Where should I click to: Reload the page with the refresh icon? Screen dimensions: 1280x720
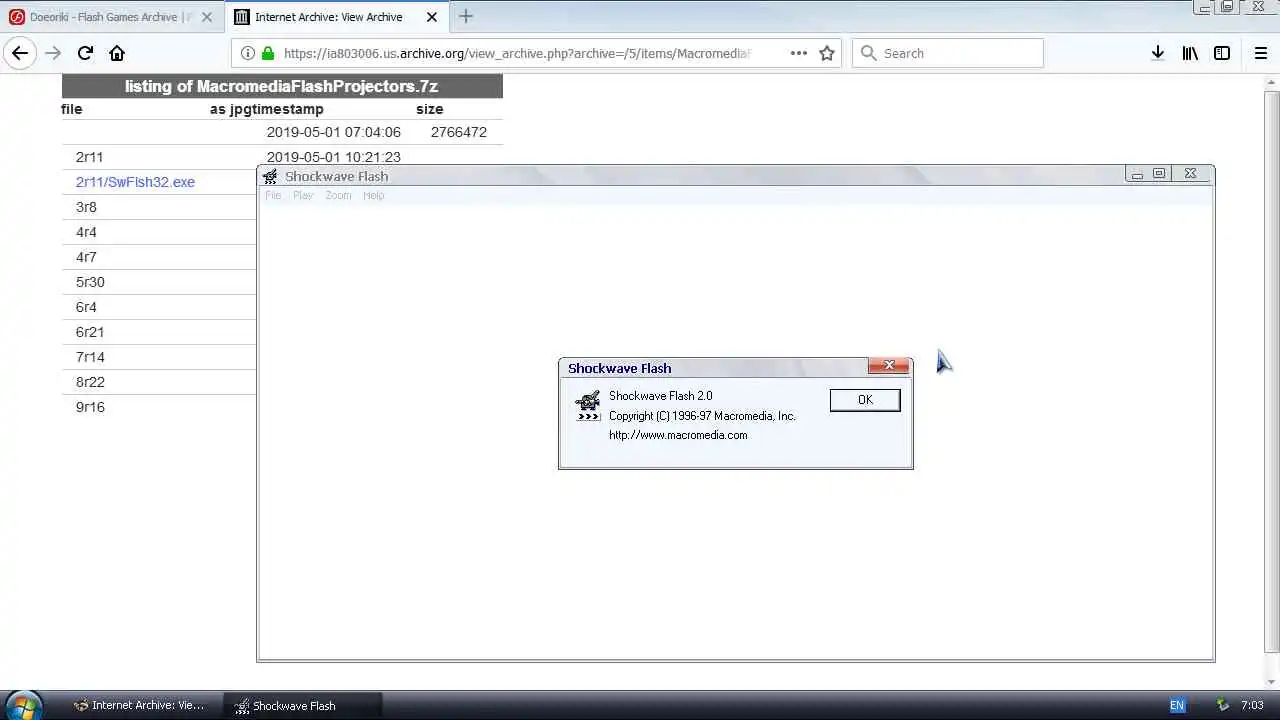(x=85, y=53)
